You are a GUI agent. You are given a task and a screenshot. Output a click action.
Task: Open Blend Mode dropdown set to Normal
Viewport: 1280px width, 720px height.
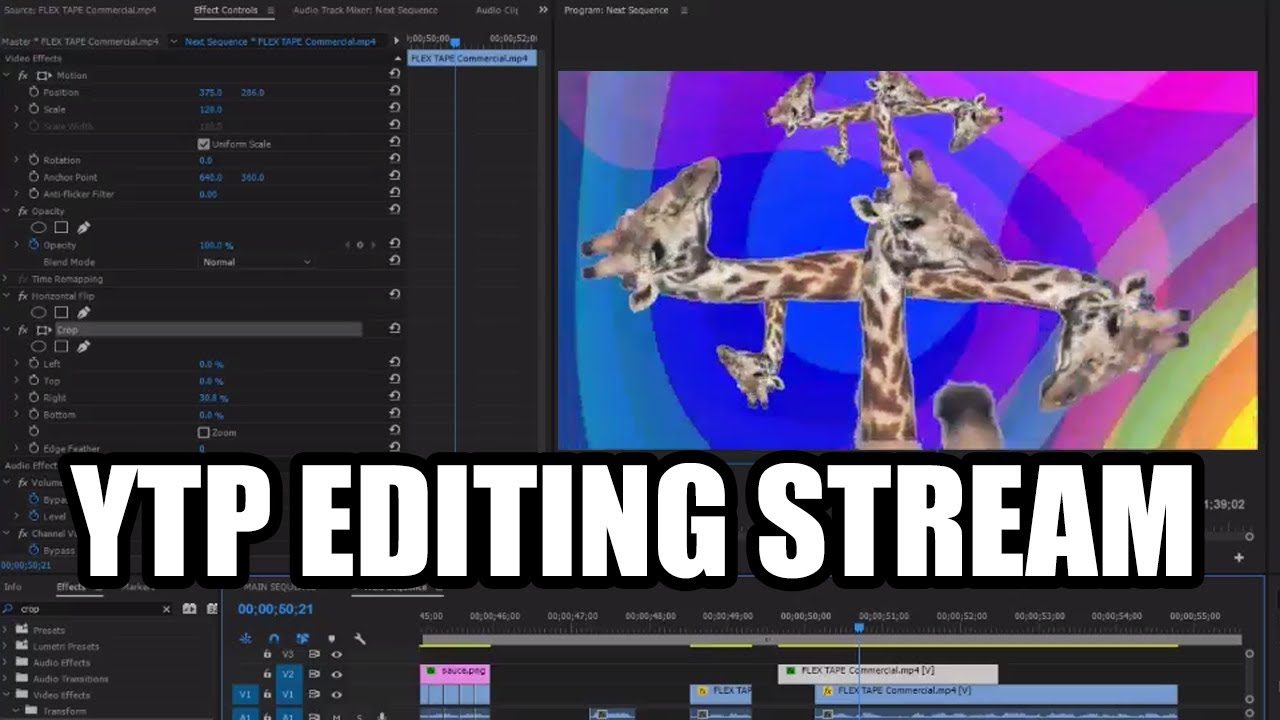point(258,262)
